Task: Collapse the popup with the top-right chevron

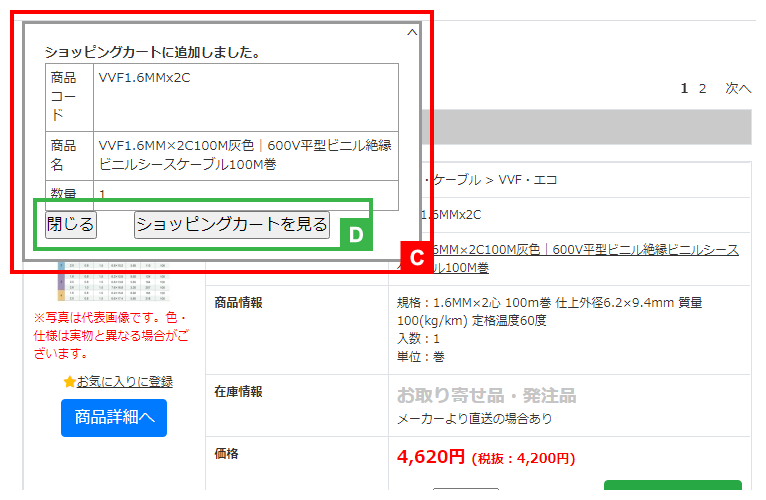Action: (411, 32)
